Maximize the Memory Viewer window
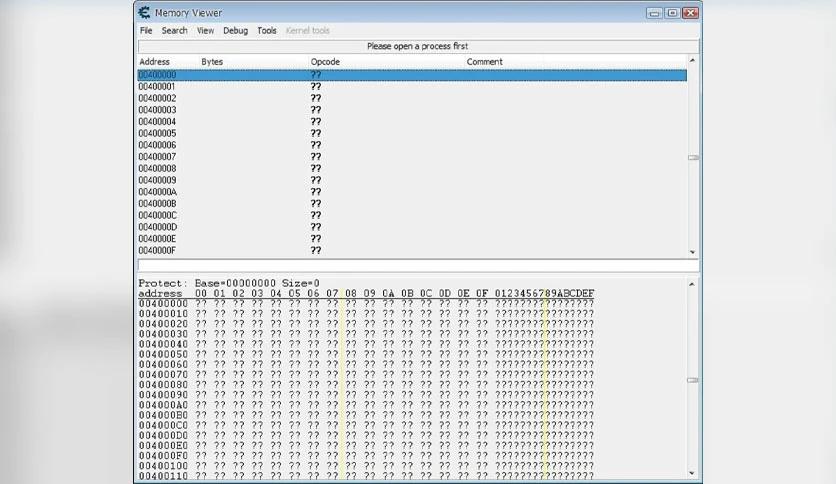836x484 pixels. (x=672, y=13)
